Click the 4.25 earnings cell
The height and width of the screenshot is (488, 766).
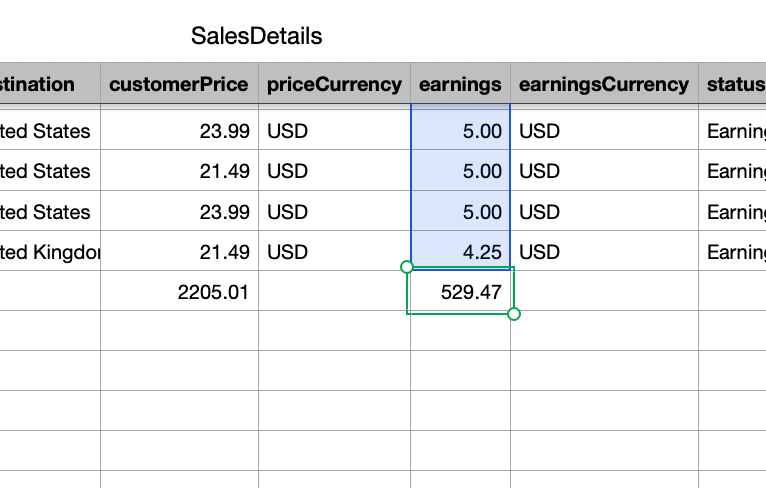tap(460, 252)
